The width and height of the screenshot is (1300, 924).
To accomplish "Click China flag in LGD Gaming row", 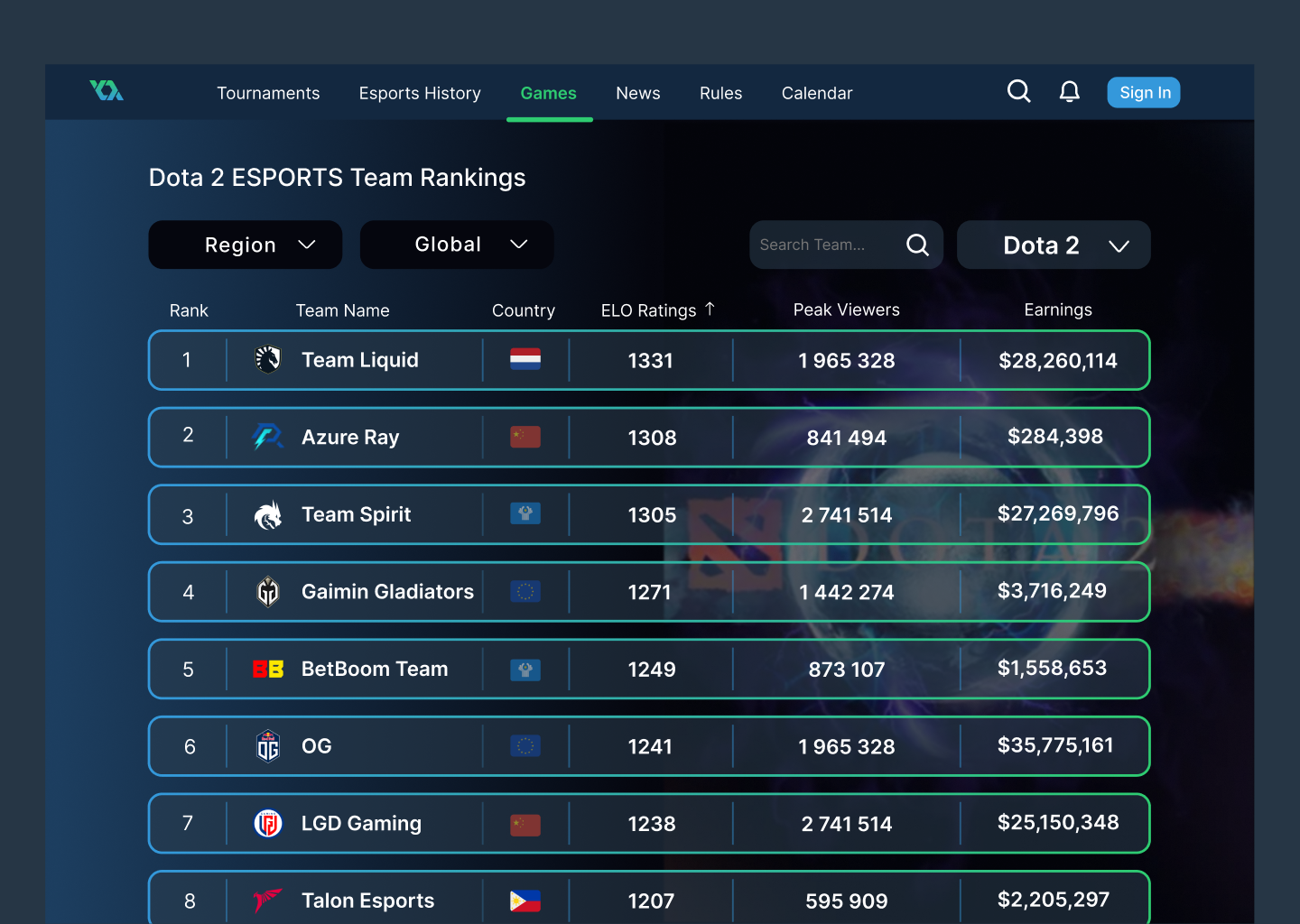I will [x=525, y=824].
